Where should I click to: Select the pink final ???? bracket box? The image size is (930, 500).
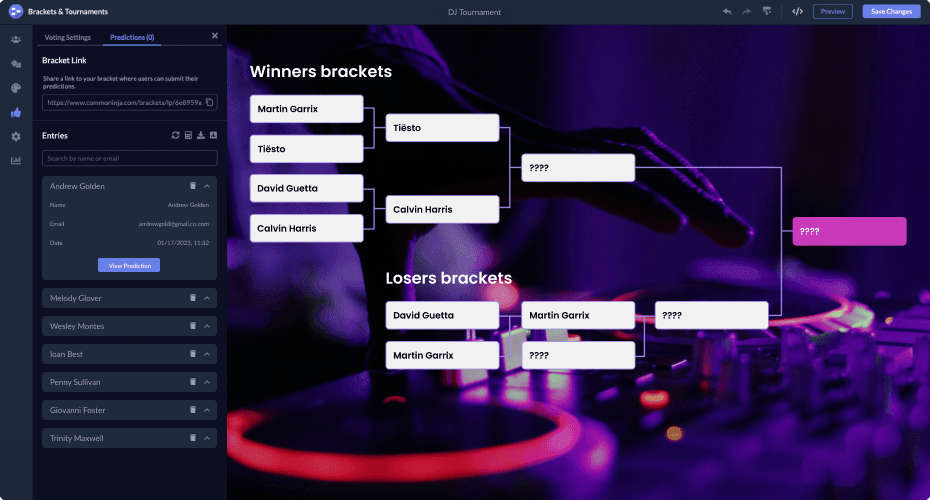849,231
